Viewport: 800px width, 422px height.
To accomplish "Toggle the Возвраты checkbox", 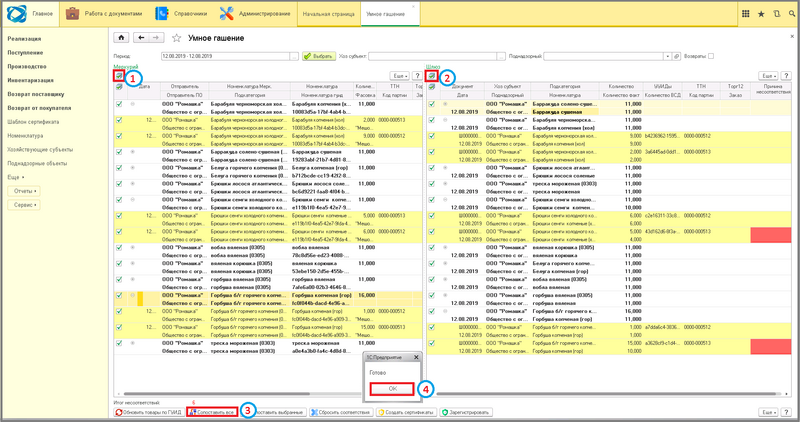I will point(711,56).
